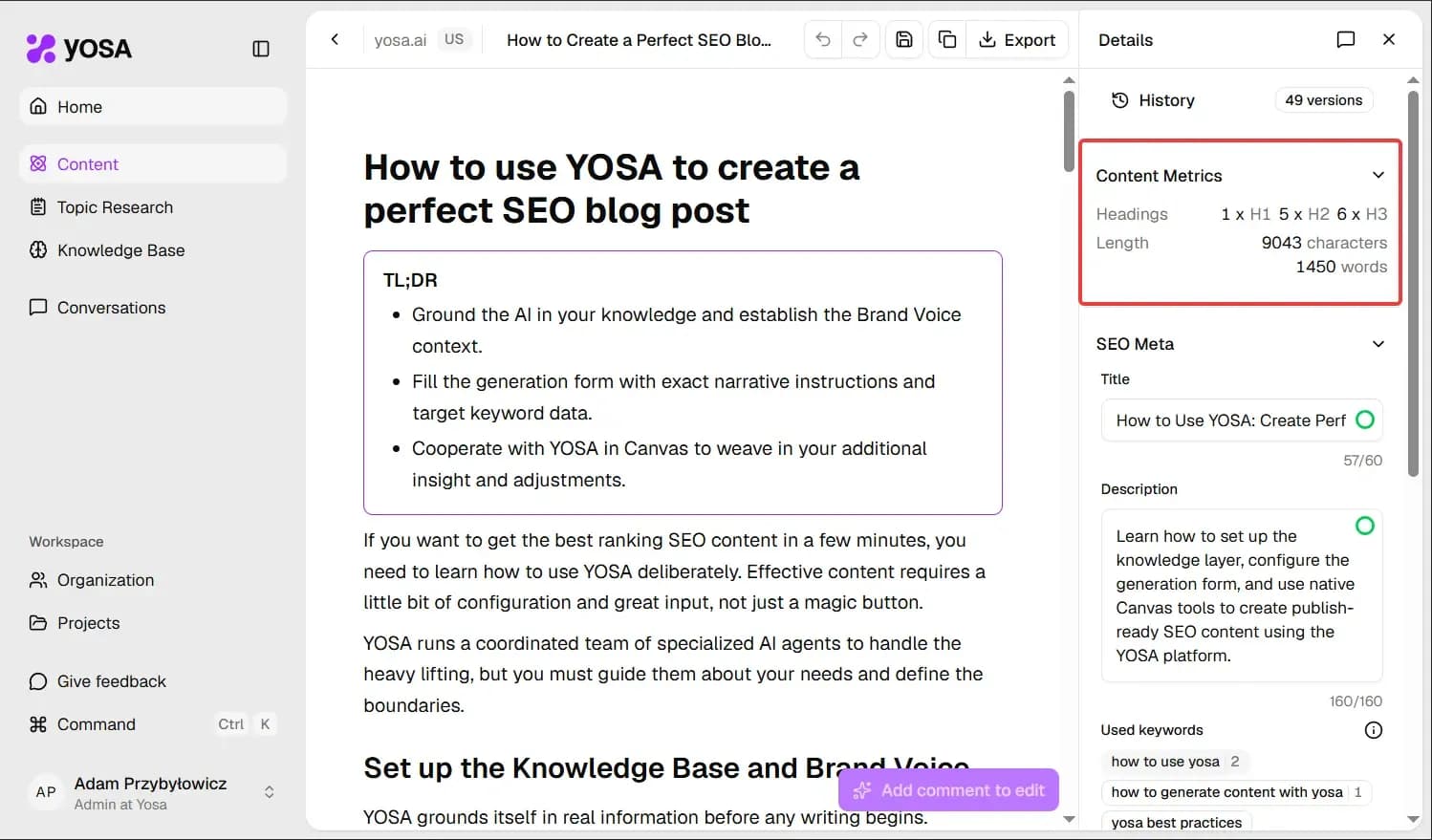The height and width of the screenshot is (840, 1432).
Task: Click the Details panel scrollbar down arrow
Action: coord(1413,819)
